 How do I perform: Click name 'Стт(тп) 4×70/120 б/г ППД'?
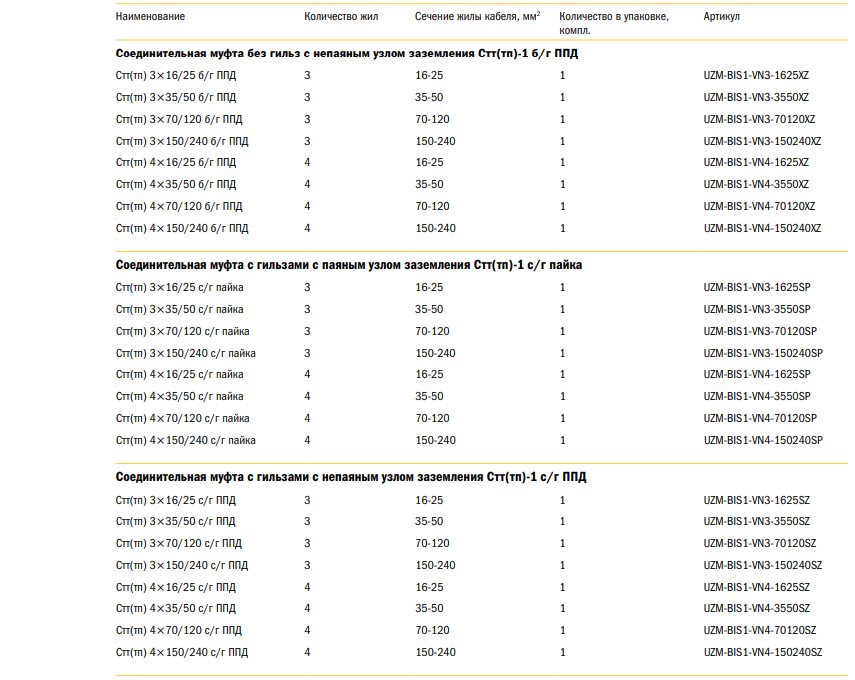pyautogui.click(x=179, y=207)
